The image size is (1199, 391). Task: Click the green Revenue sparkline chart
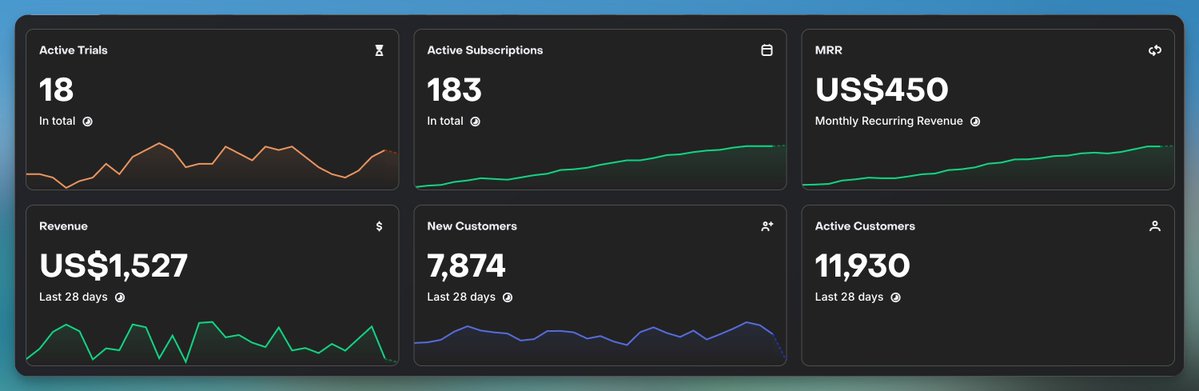point(212,342)
